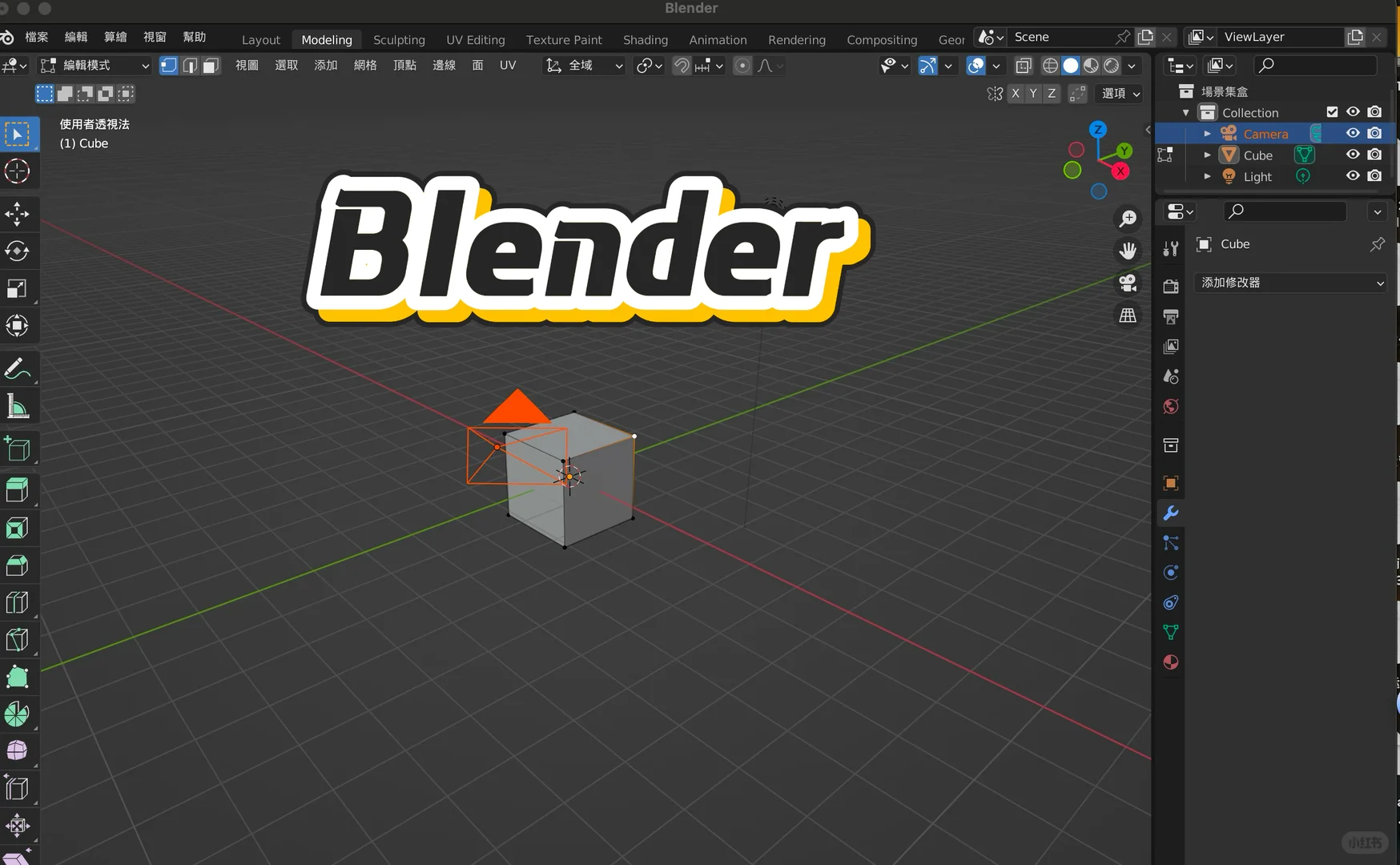The height and width of the screenshot is (865, 1400).
Task: Select the Inset Faces tool
Action: click(x=17, y=528)
